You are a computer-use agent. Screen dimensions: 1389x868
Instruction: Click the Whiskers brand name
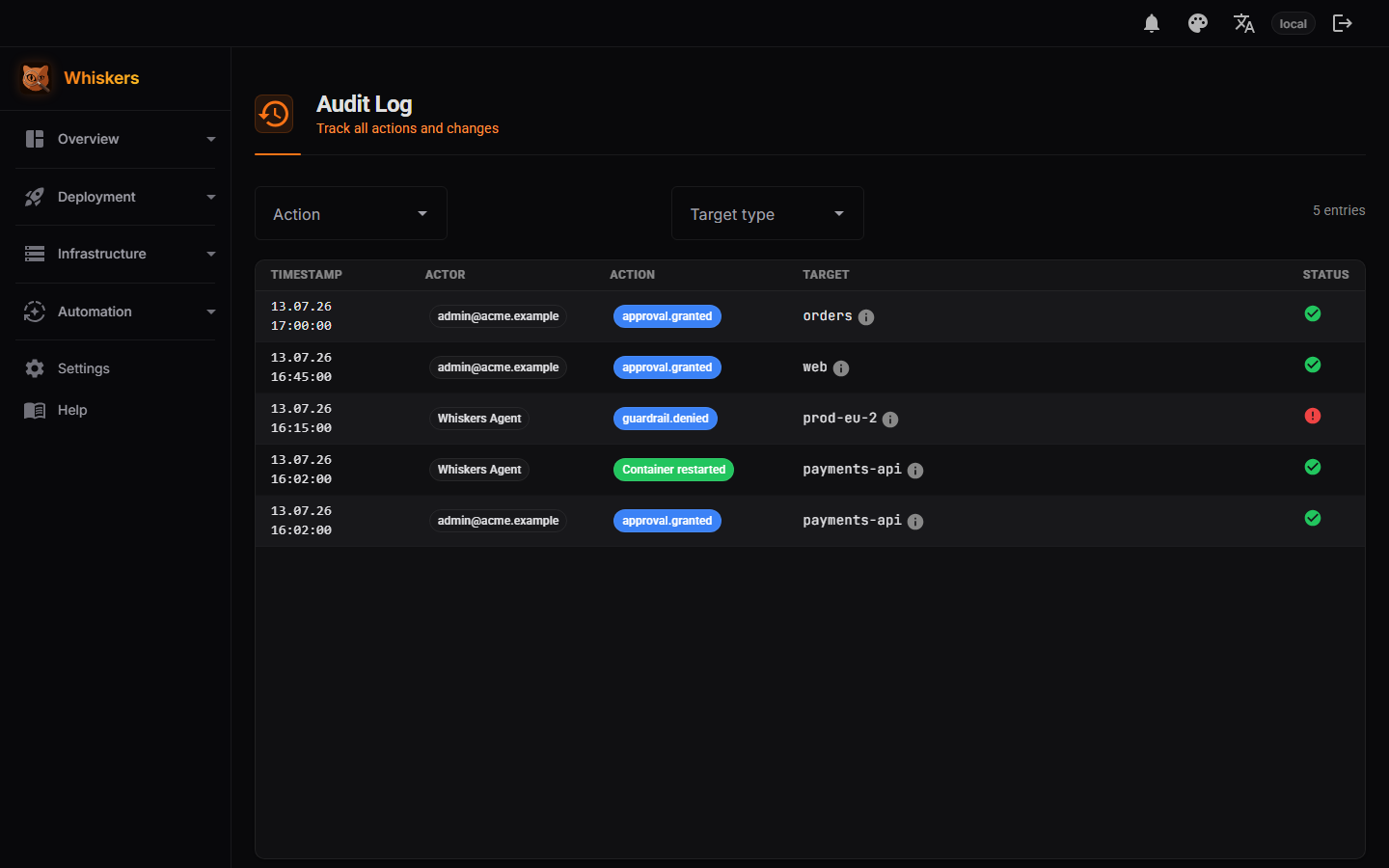click(101, 78)
